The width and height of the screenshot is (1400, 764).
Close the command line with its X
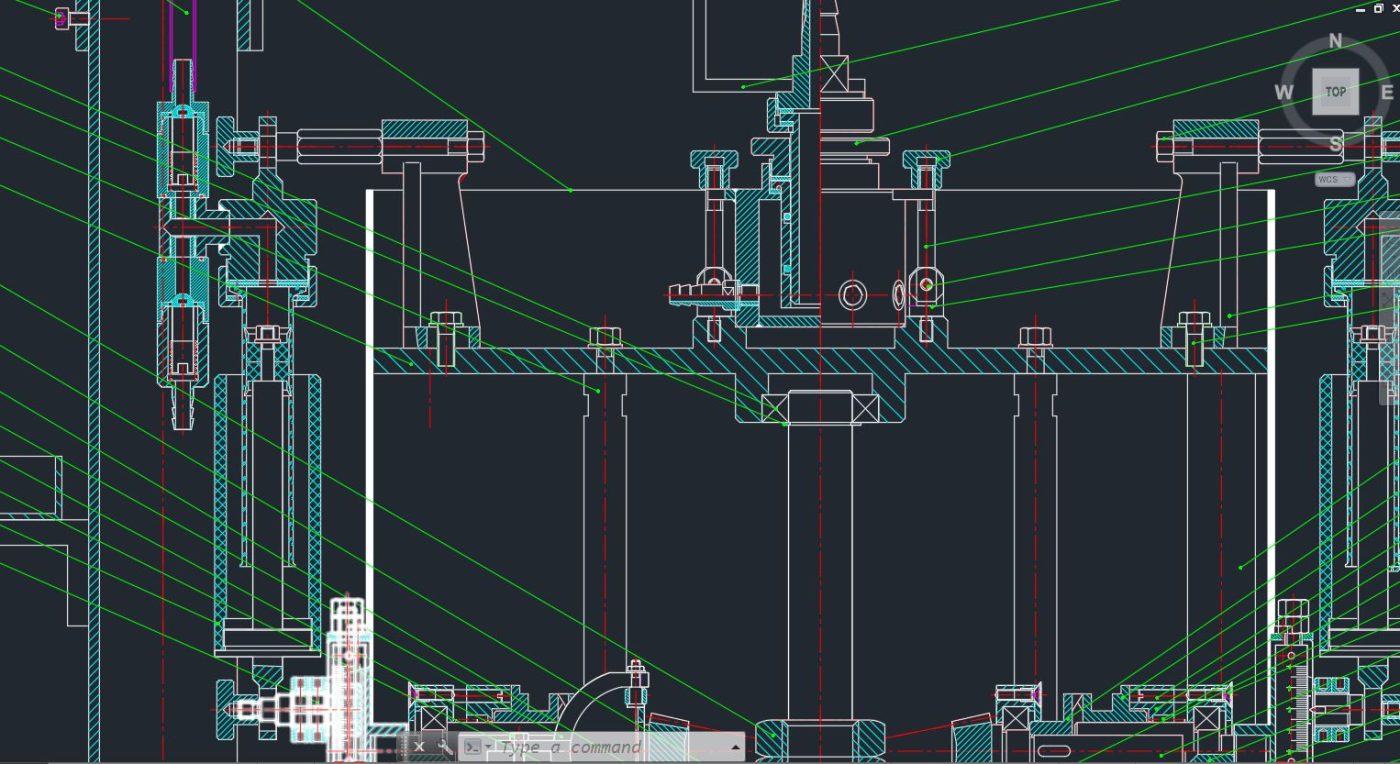click(x=420, y=746)
